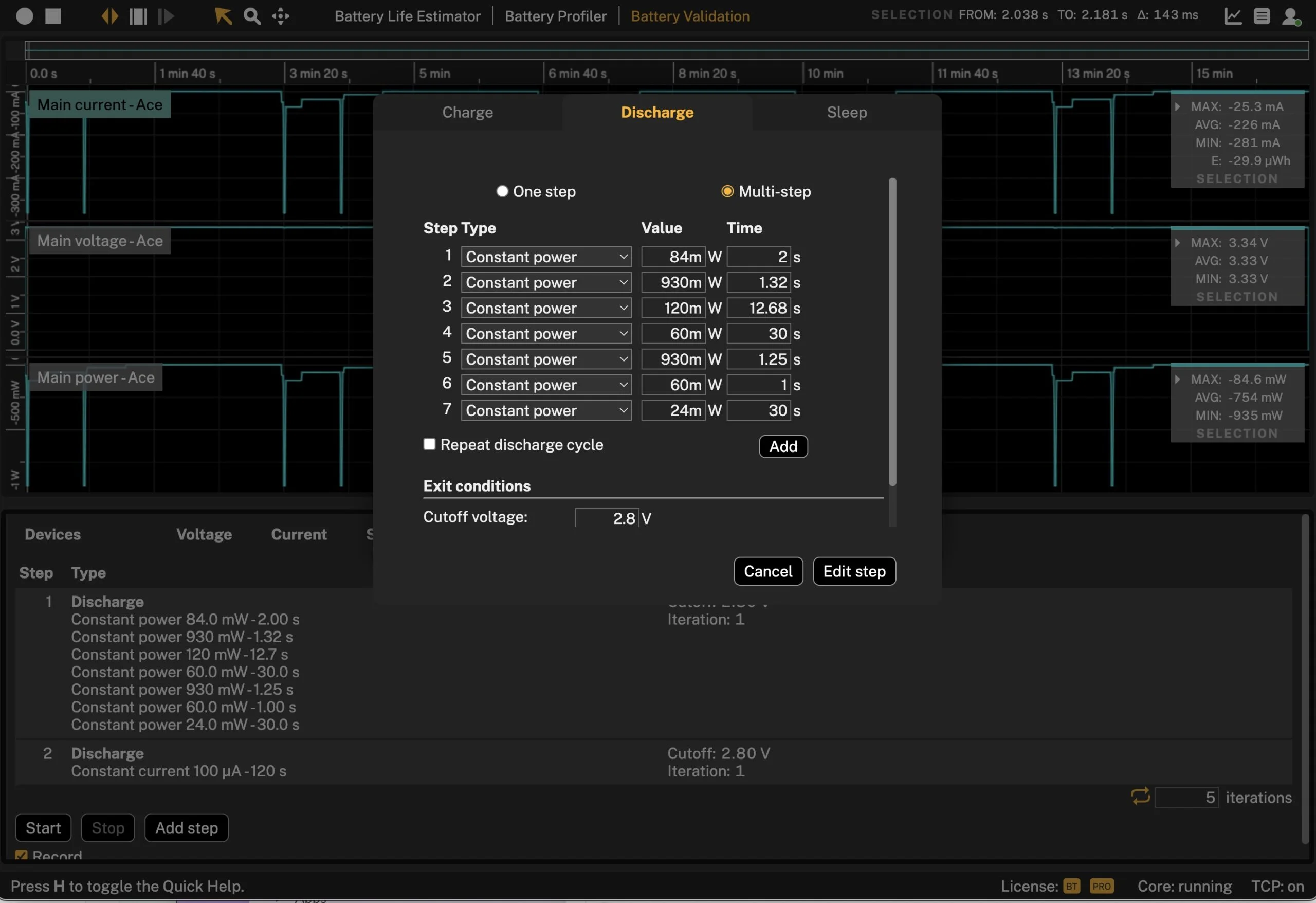Open the Step 3 Constant power dropdown

545,308
